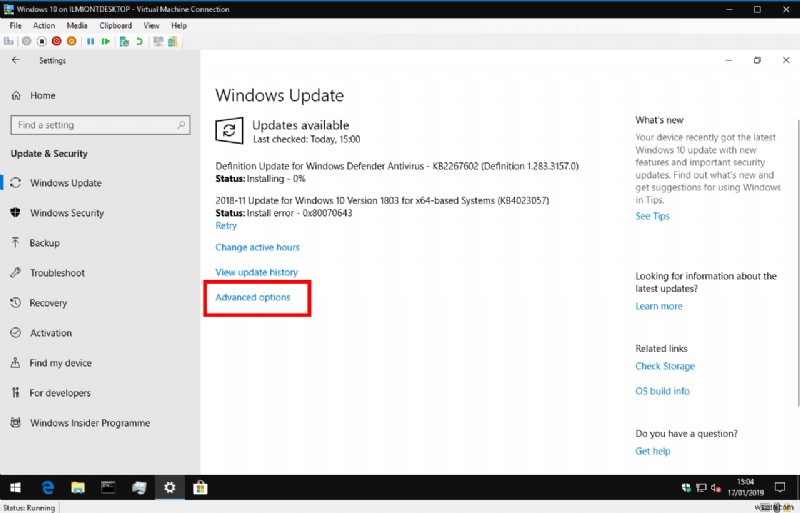
Task: Click the Status: Running text in the status bar
Action: [x=29, y=508]
